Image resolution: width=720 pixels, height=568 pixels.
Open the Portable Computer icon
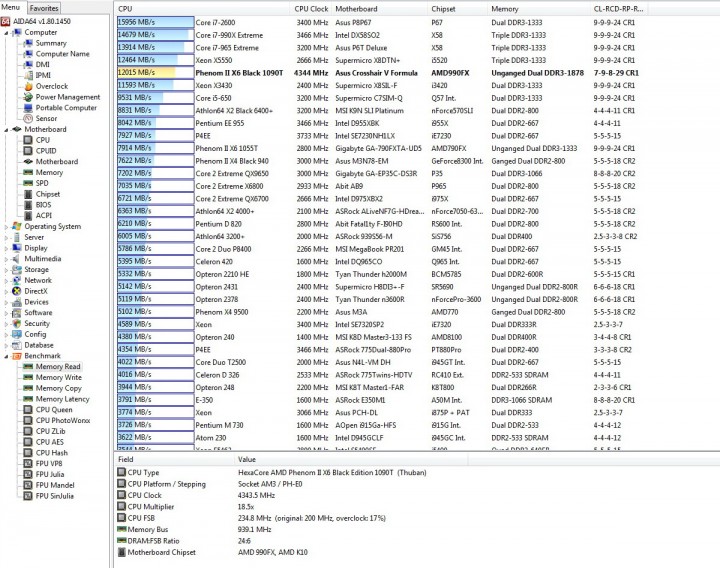coord(28,108)
